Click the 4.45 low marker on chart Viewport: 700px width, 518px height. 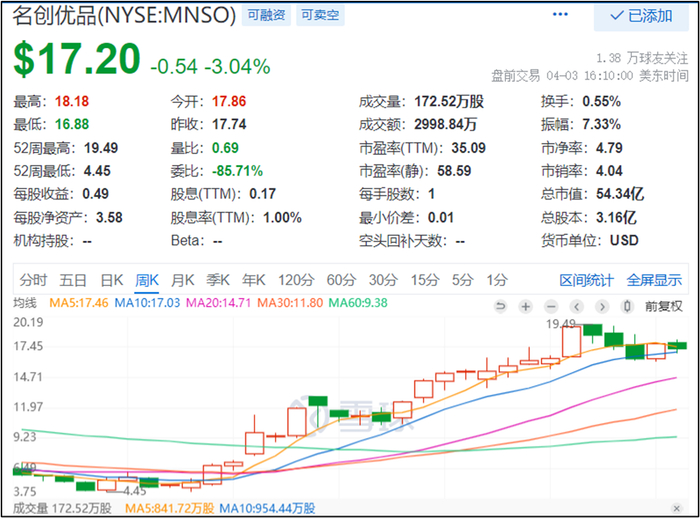[135, 491]
